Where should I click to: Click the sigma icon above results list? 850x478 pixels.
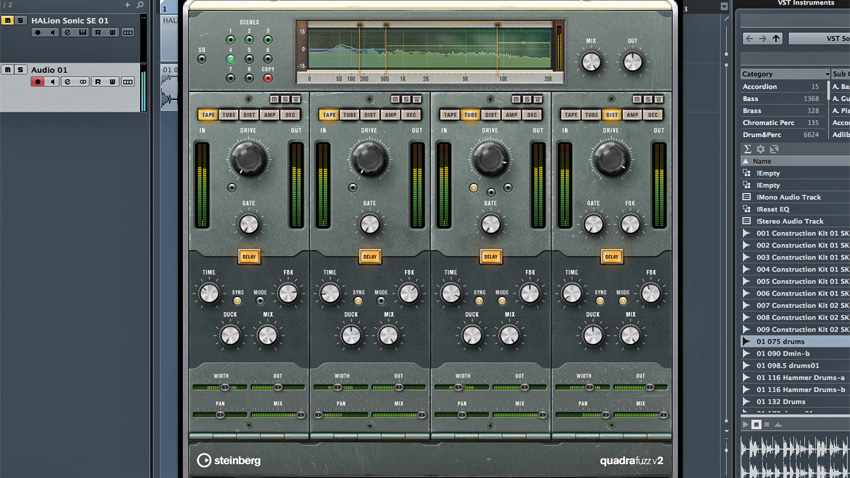[x=748, y=149]
